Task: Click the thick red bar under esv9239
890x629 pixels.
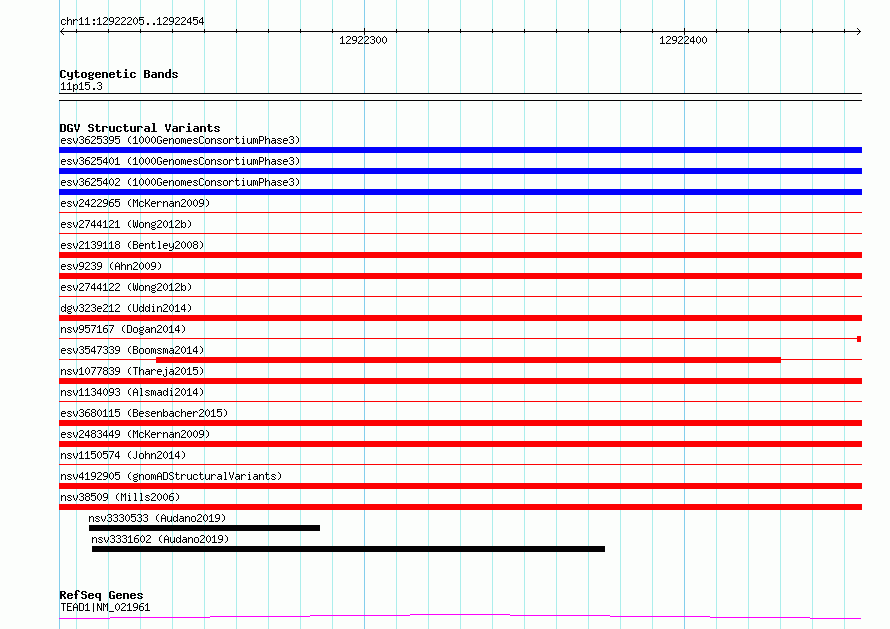Action: (x=460, y=276)
